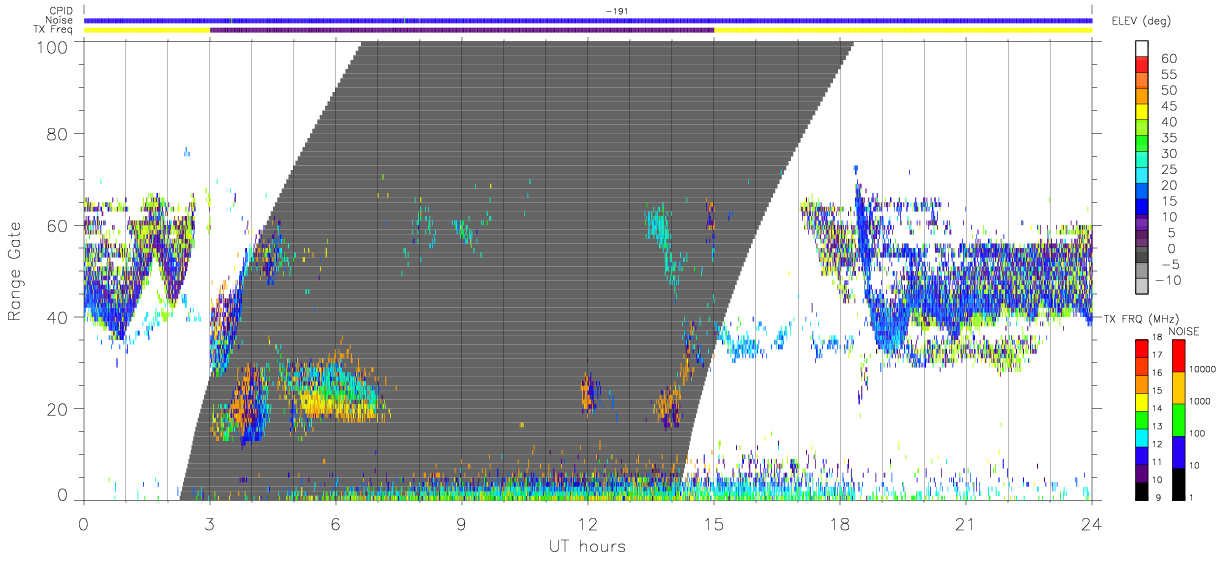Pick the yellow segment of TX FRQ bar

1142,401
